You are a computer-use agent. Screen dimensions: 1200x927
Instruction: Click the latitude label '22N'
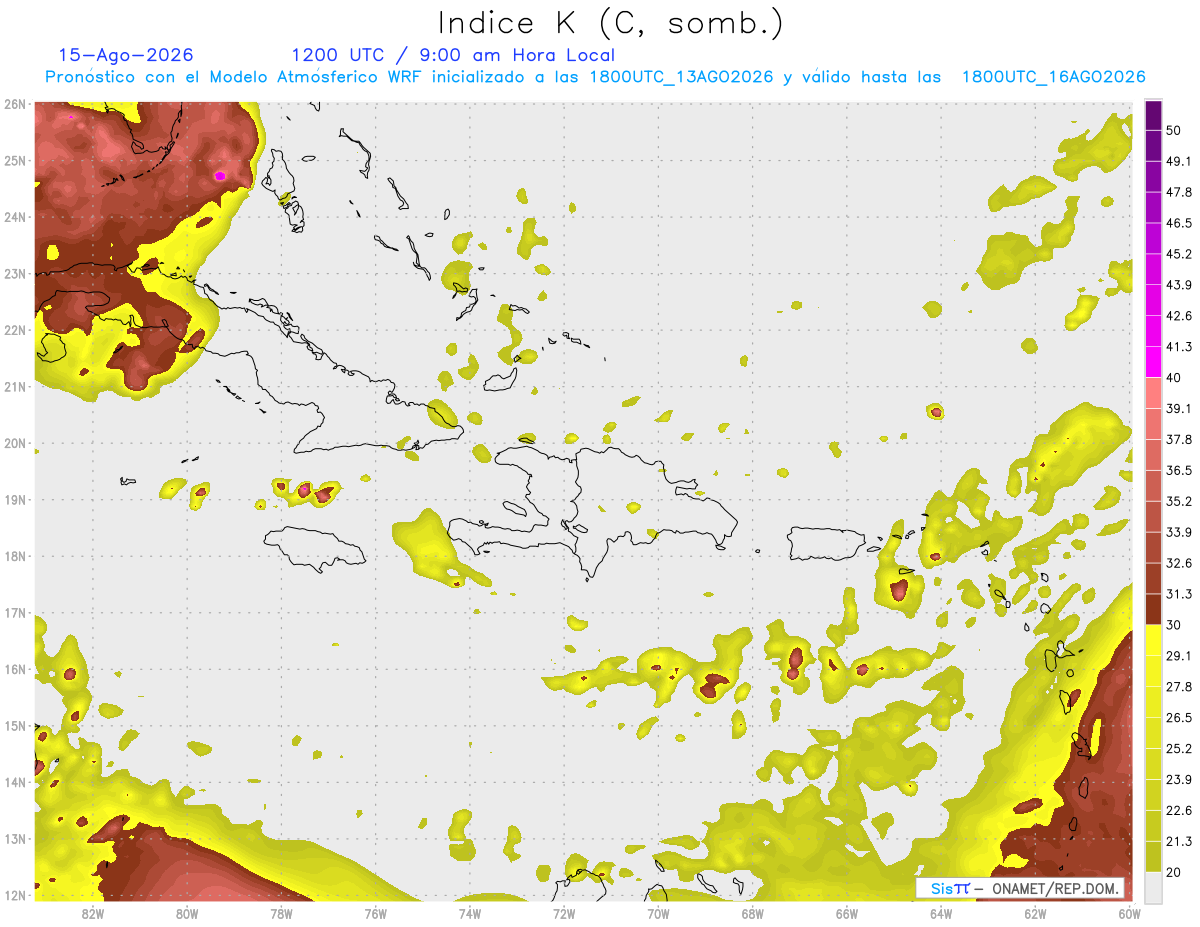[x=14, y=330]
